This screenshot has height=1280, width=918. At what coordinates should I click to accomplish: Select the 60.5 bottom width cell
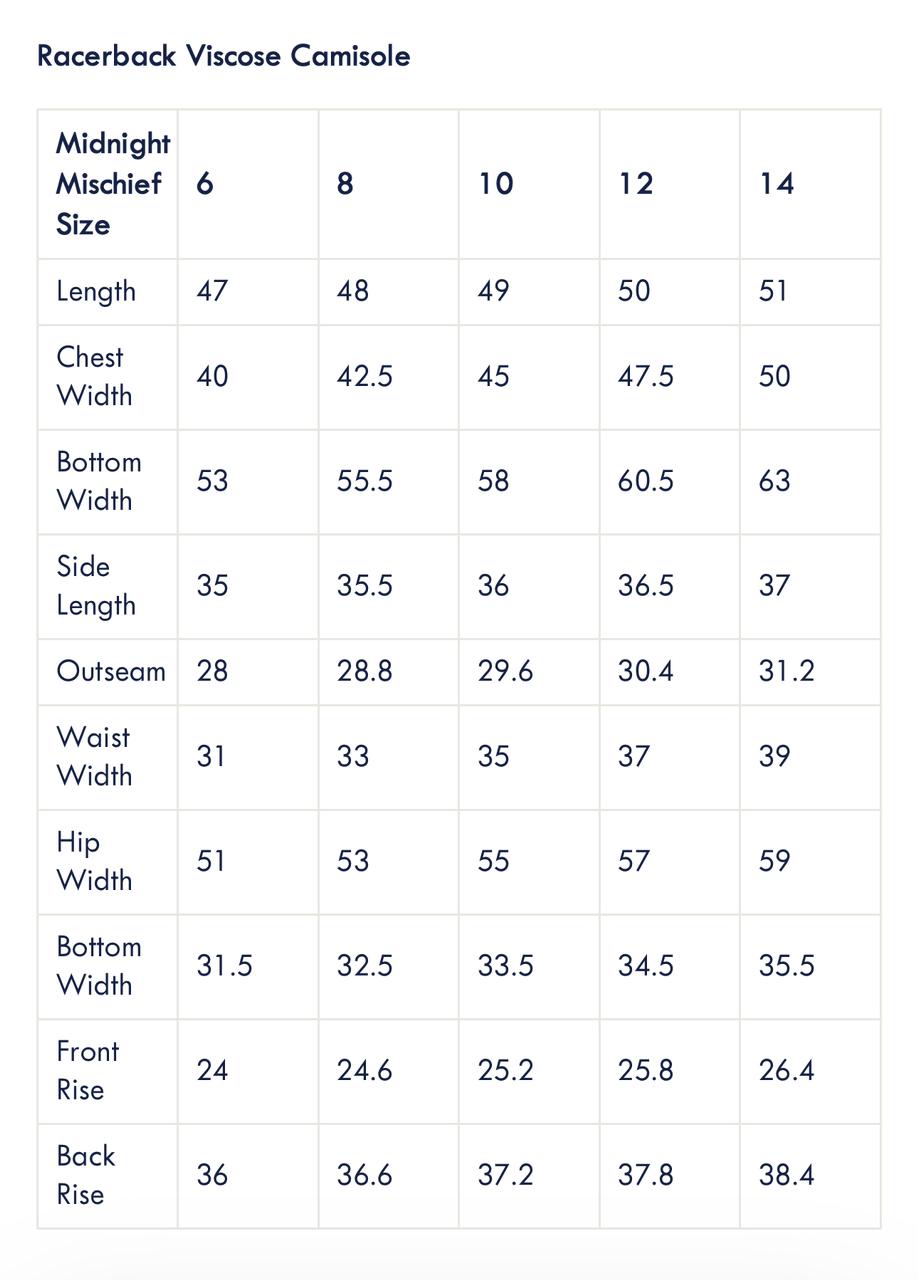[645, 481]
